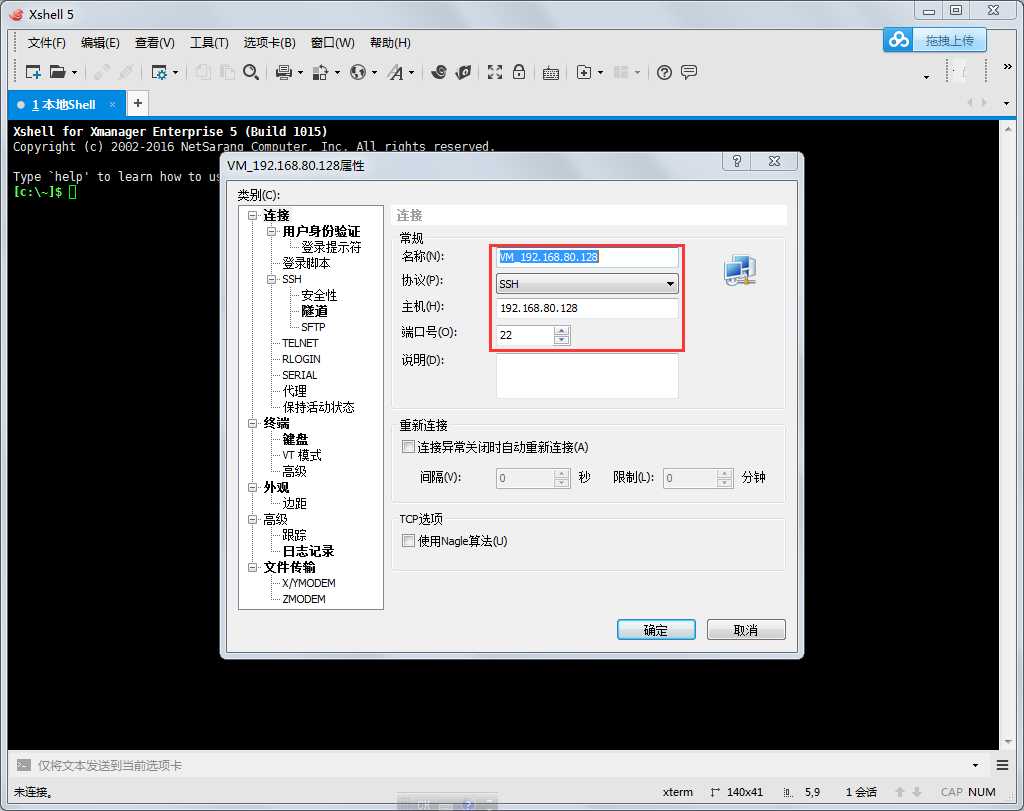The height and width of the screenshot is (811, 1024).
Task: Click the New session toolbar icon
Action: pos(33,72)
